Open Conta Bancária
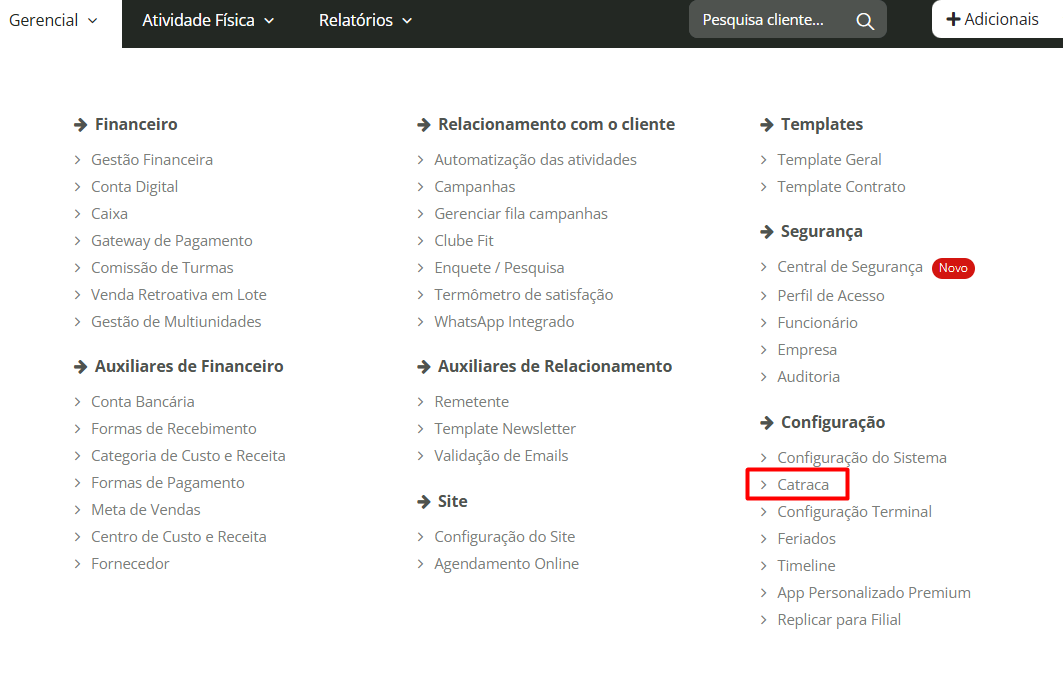Image resolution: width=1063 pixels, height=688 pixels. pos(142,402)
